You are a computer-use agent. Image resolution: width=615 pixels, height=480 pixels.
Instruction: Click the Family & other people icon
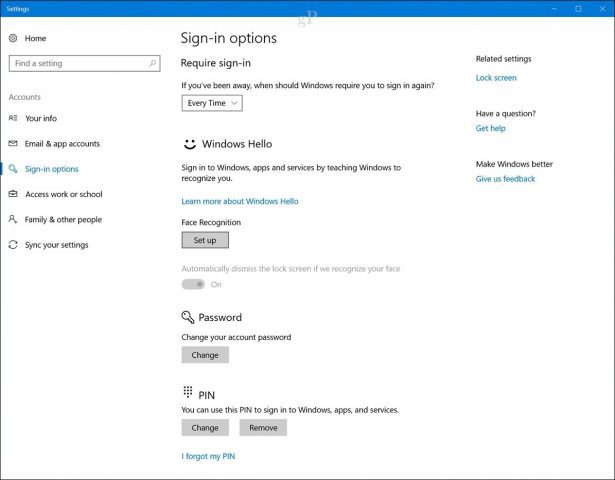(x=13, y=219)
